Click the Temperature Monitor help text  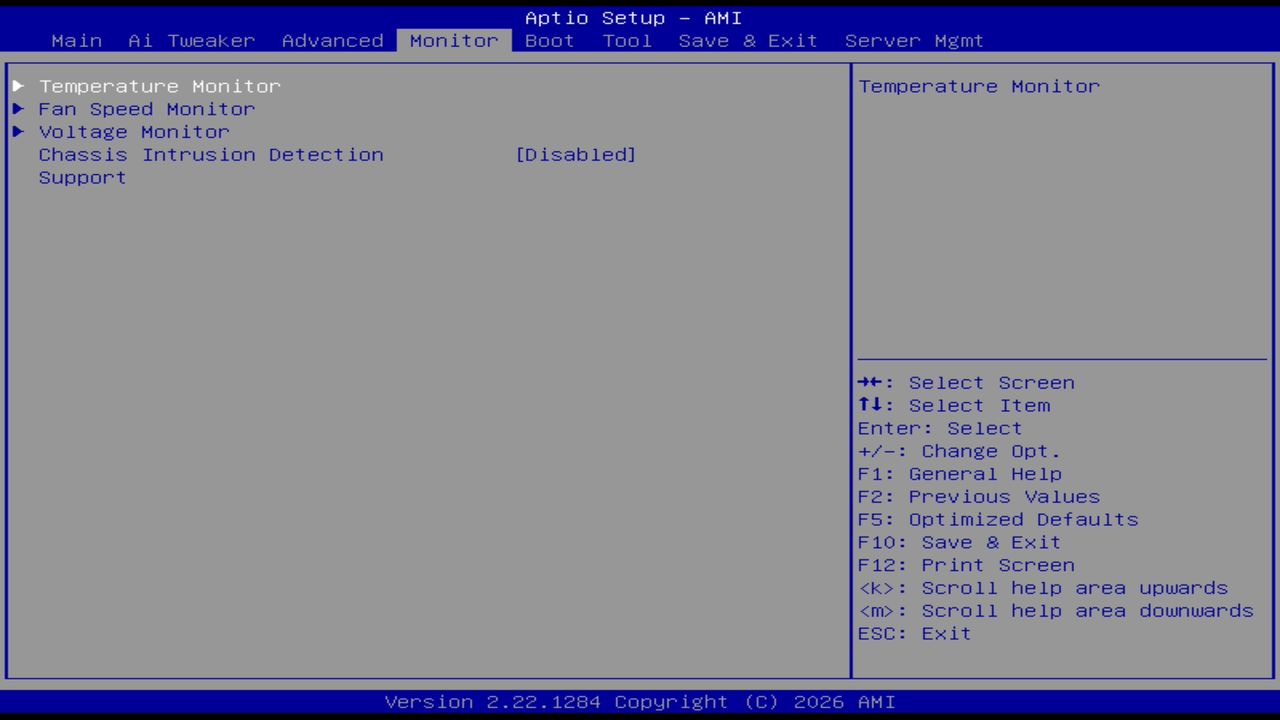pos(979,86)
